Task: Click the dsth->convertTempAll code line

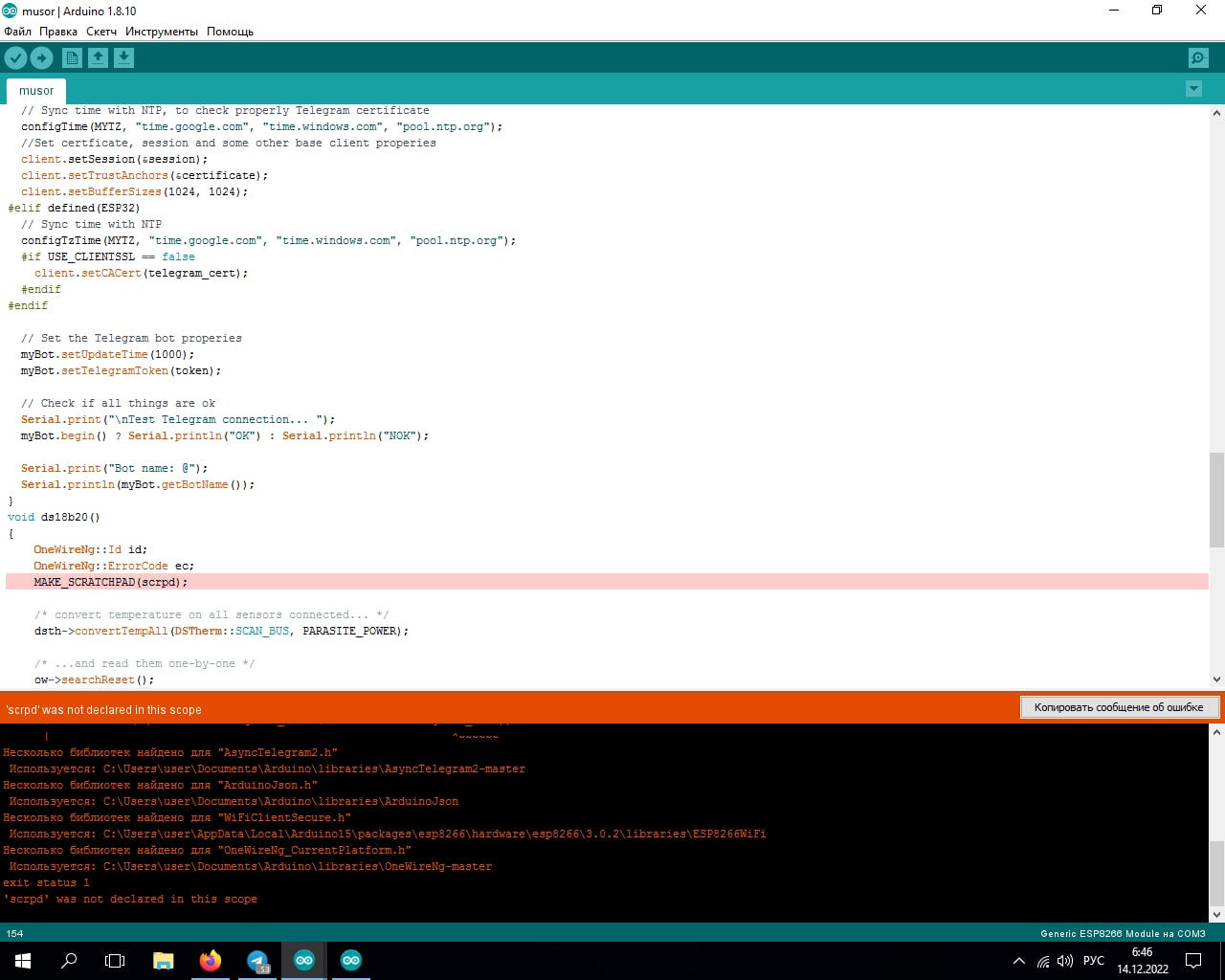Action: (x=221, y=631)
